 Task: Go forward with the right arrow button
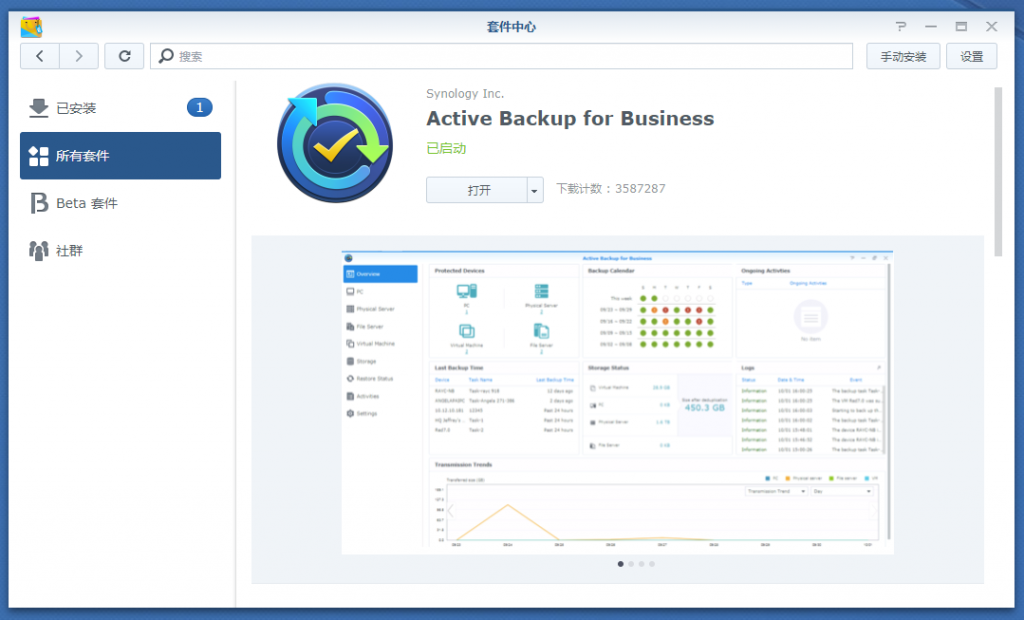(79, 56)
